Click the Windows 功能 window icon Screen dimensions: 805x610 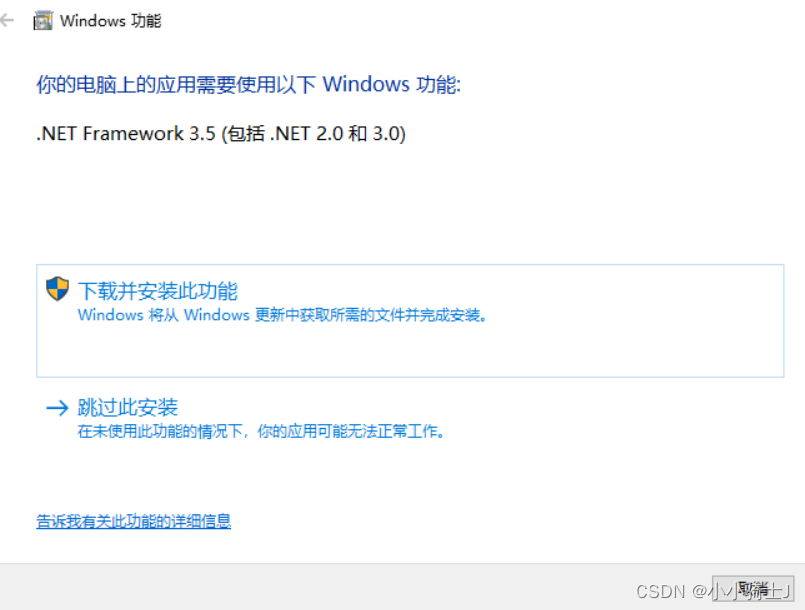[43, 21]
